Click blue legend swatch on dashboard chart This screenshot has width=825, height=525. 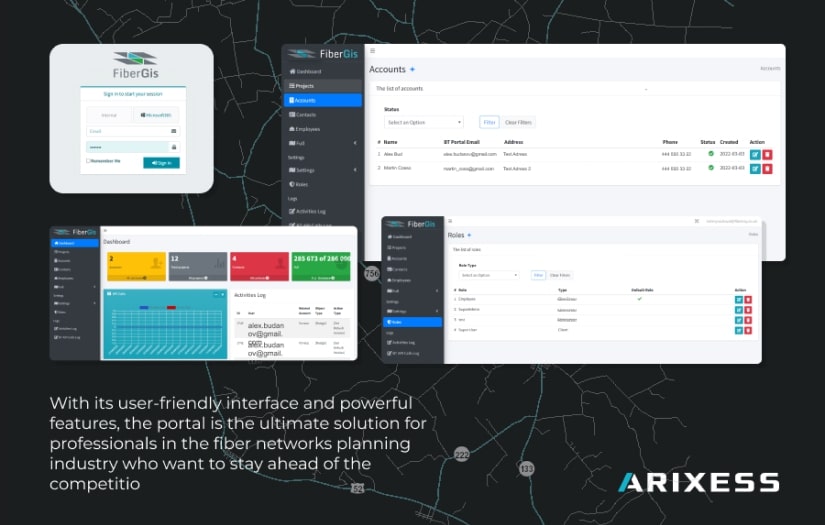point(144,307)
